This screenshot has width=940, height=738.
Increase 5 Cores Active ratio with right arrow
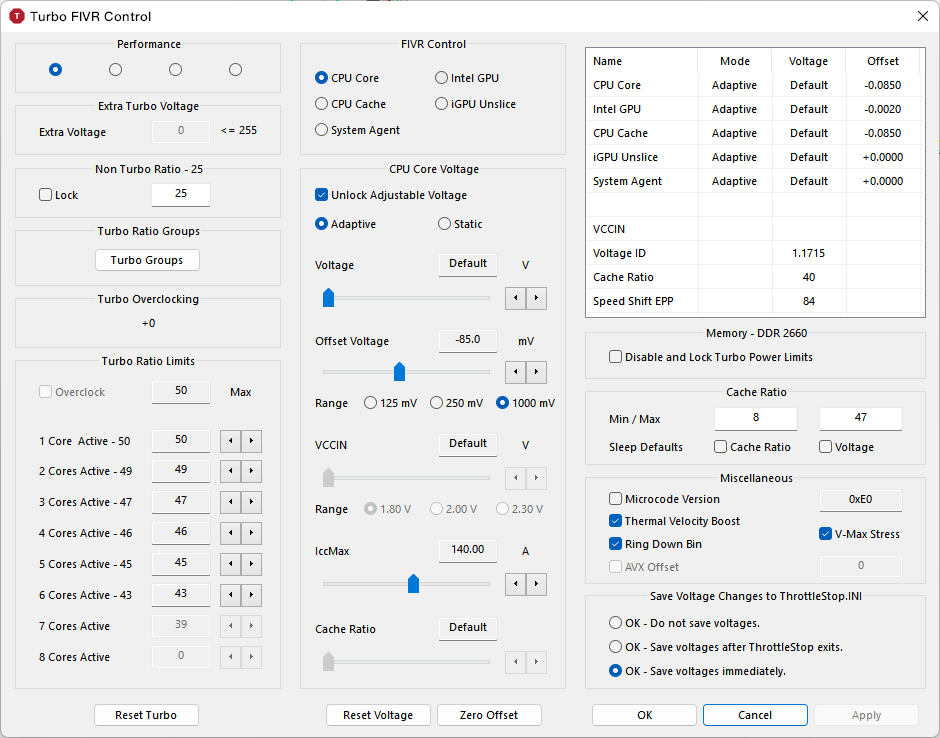click(x=251, y=564)
